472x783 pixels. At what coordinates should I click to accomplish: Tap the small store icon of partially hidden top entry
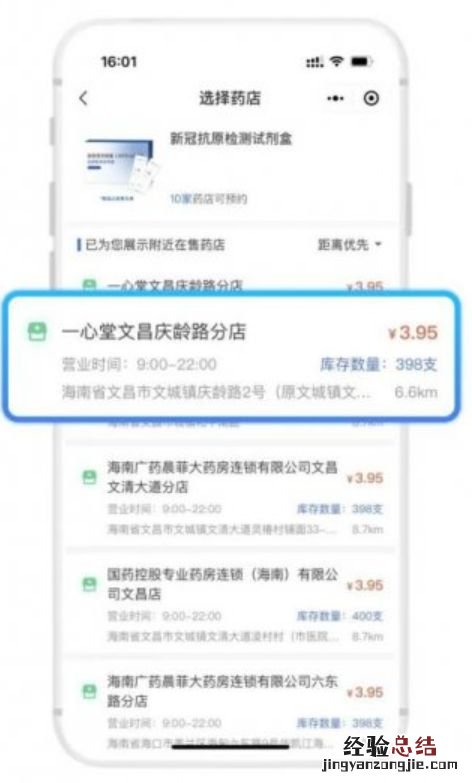click(89, 286)
